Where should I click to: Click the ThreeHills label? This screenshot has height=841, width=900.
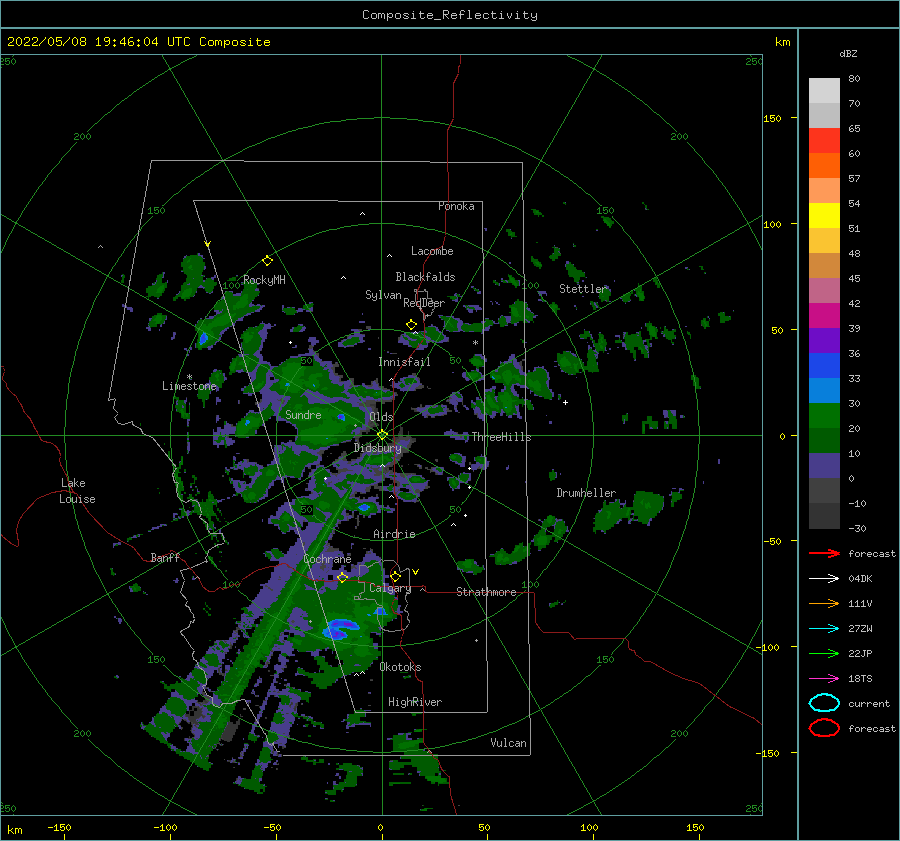pos(501,437)
